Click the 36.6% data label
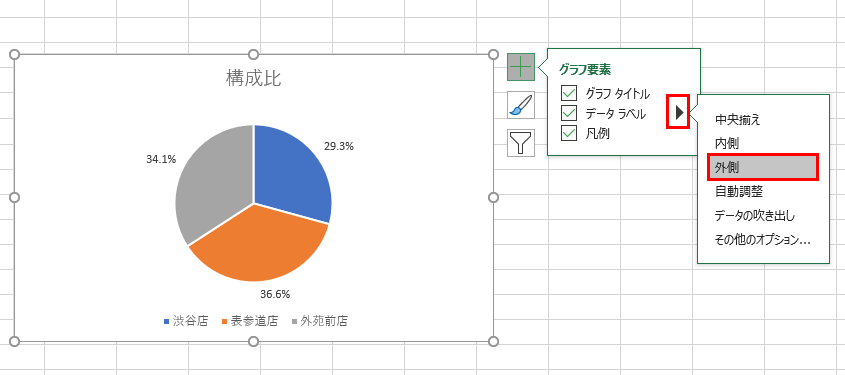Image resolution: width=845 pixels, height=375 pixels. (275, 294)
